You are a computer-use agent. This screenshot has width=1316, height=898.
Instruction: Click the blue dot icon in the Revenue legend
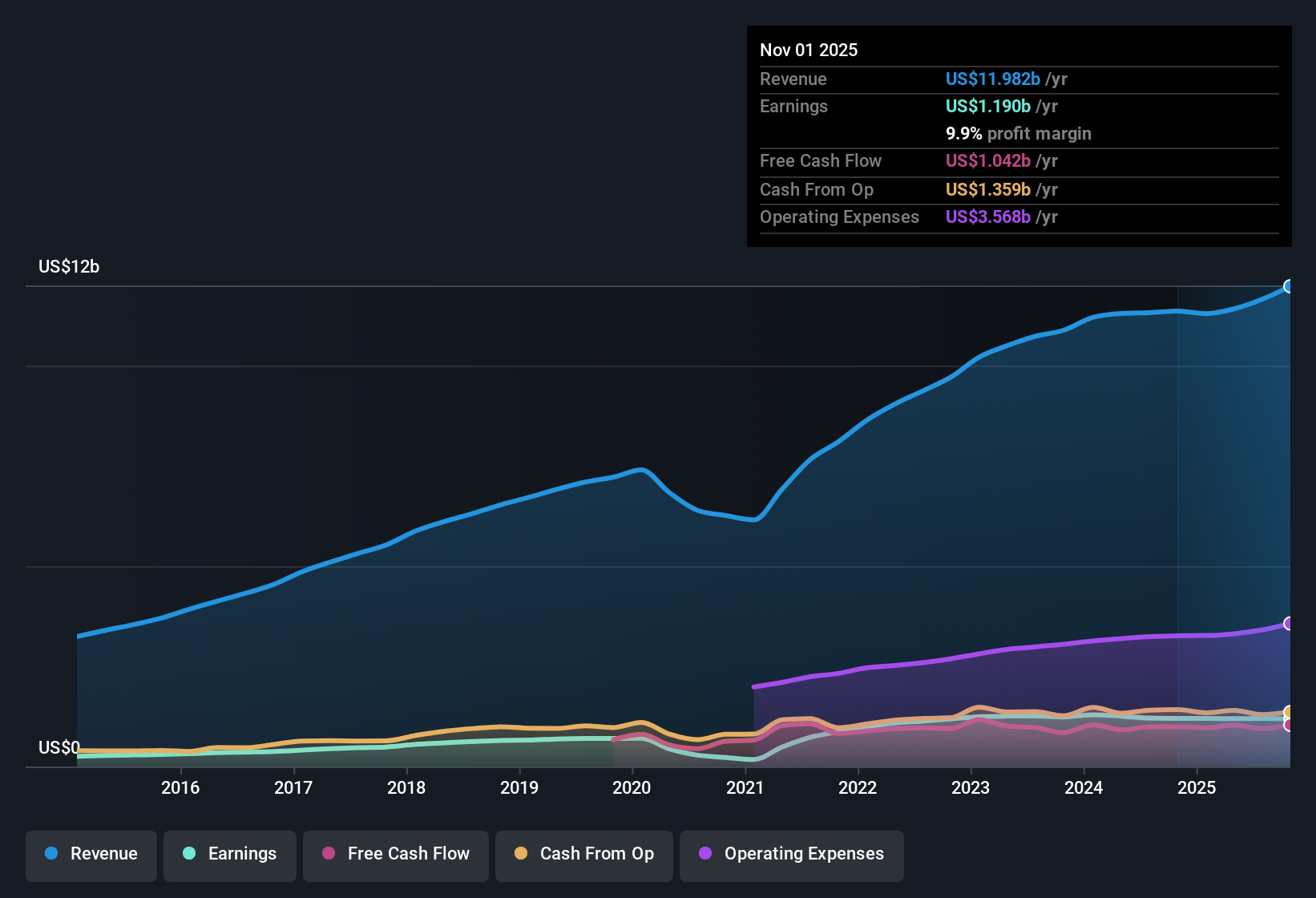[x=50, y=854]
